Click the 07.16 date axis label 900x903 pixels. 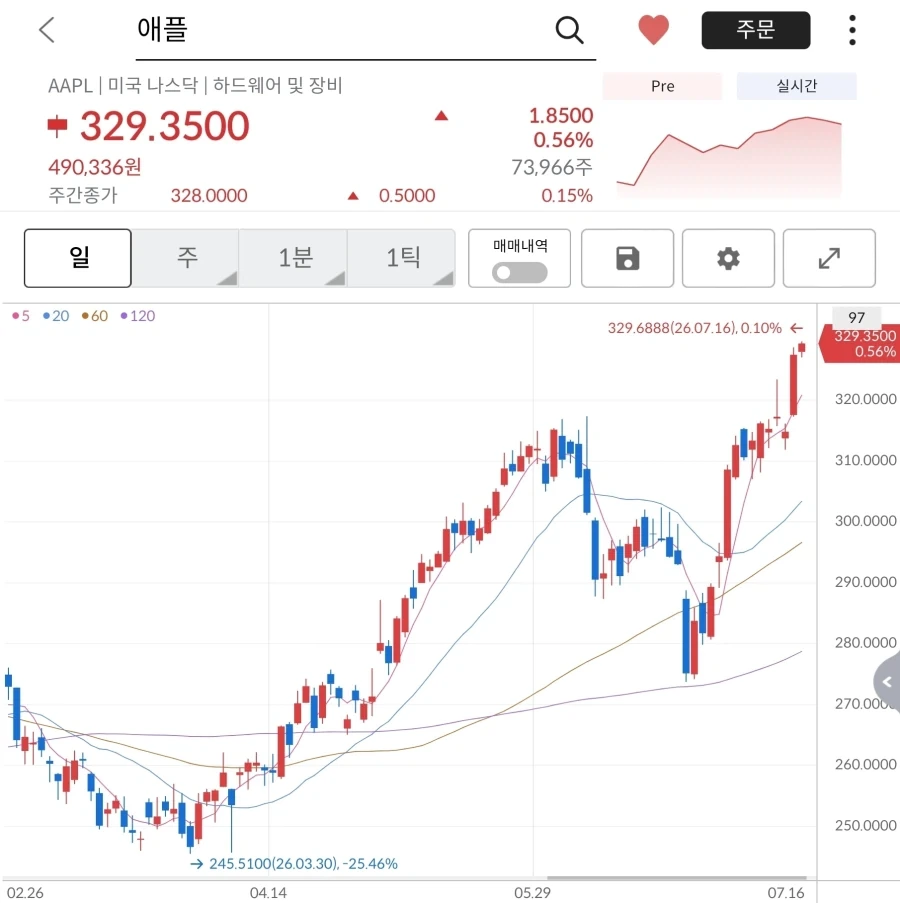pos(786,893)
